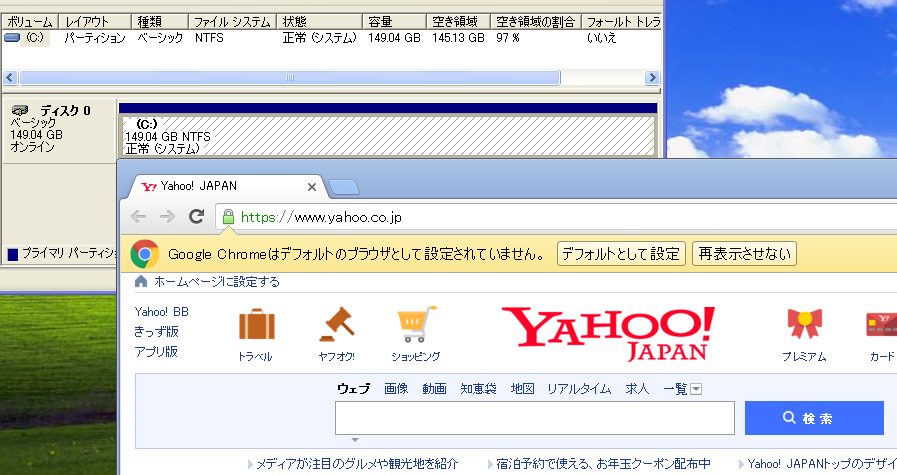The image size is (897, 475).
Task: Click the 種類 column header
Action: click(x=160, y=22)
